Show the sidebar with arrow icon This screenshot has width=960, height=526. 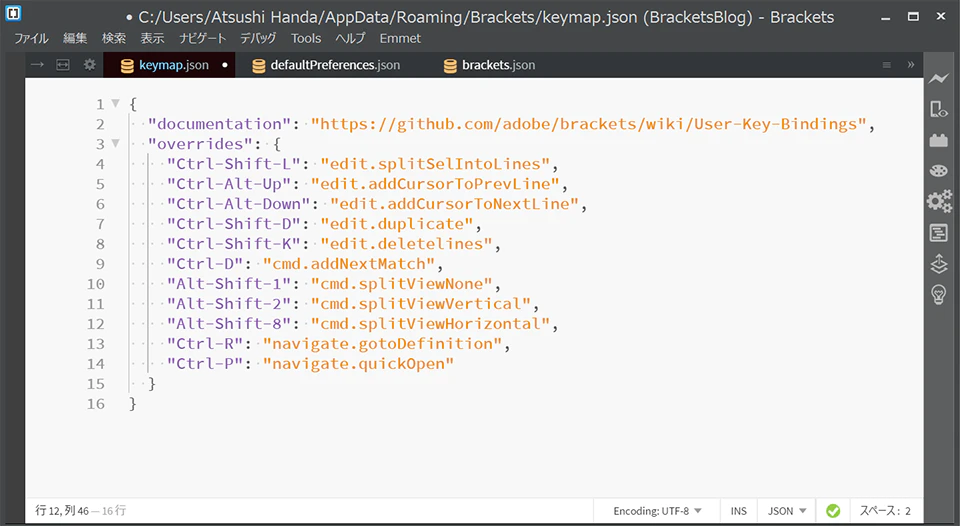[x=37, y=64]
